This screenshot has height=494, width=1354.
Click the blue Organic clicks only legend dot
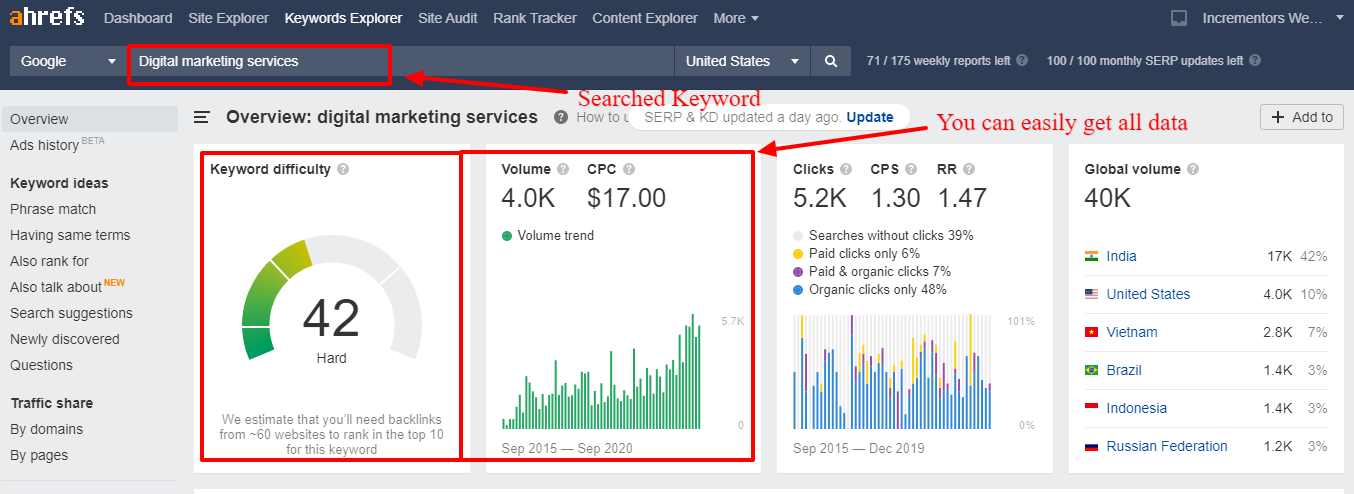(798, 290)
